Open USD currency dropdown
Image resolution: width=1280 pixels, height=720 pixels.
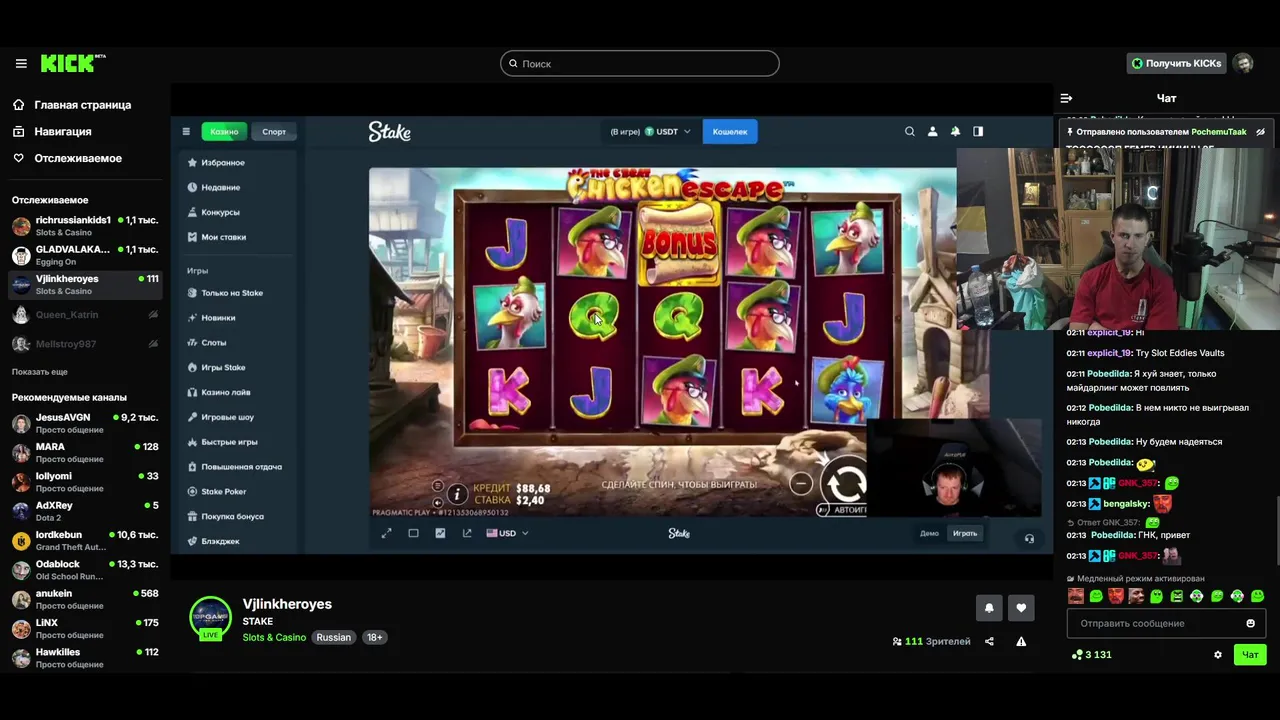pyautogui.click(x=507, y=533)
